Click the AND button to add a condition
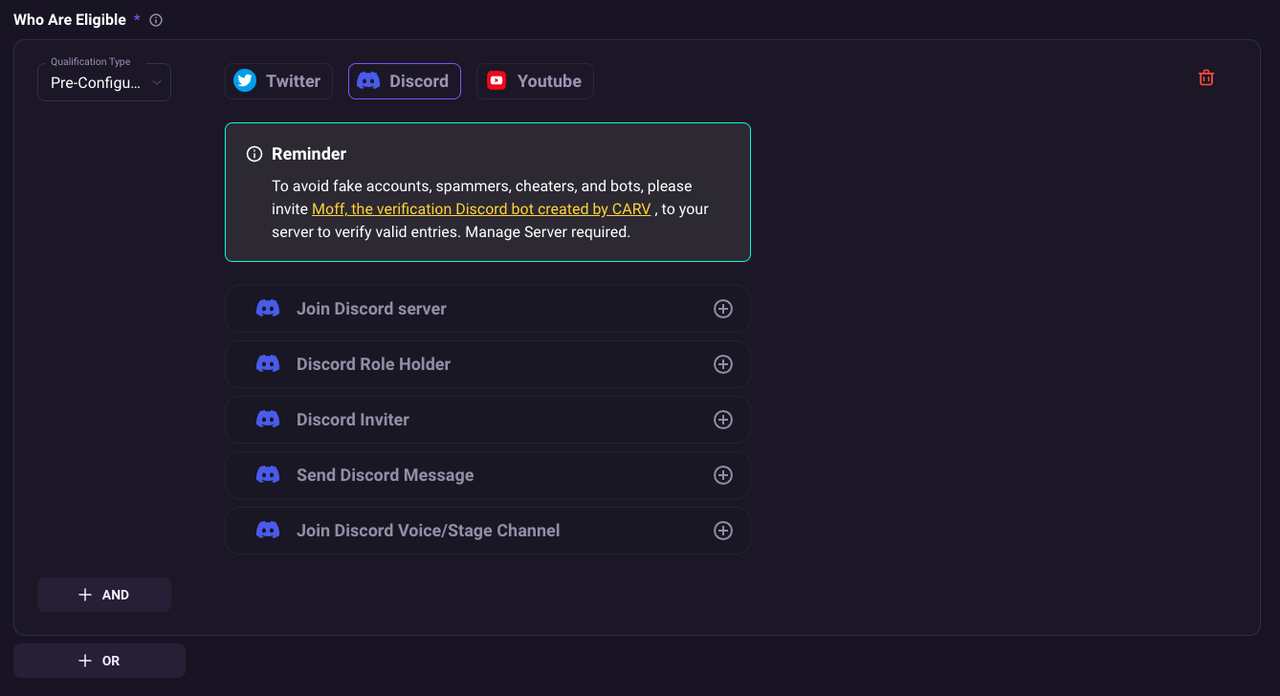The image size is (1280, 696). [x=104, y=594]
